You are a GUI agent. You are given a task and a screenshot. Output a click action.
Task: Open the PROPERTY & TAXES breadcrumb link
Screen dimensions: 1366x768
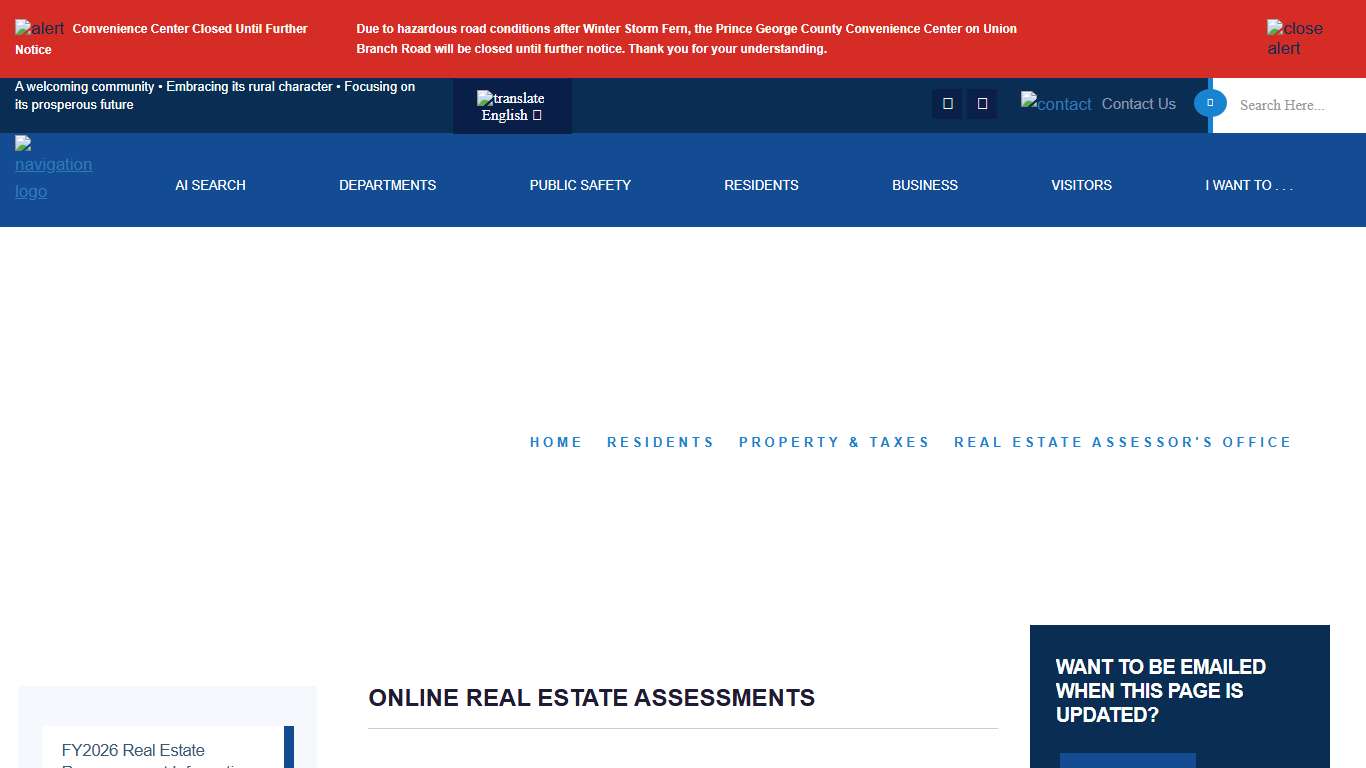(x=834, y=442)
